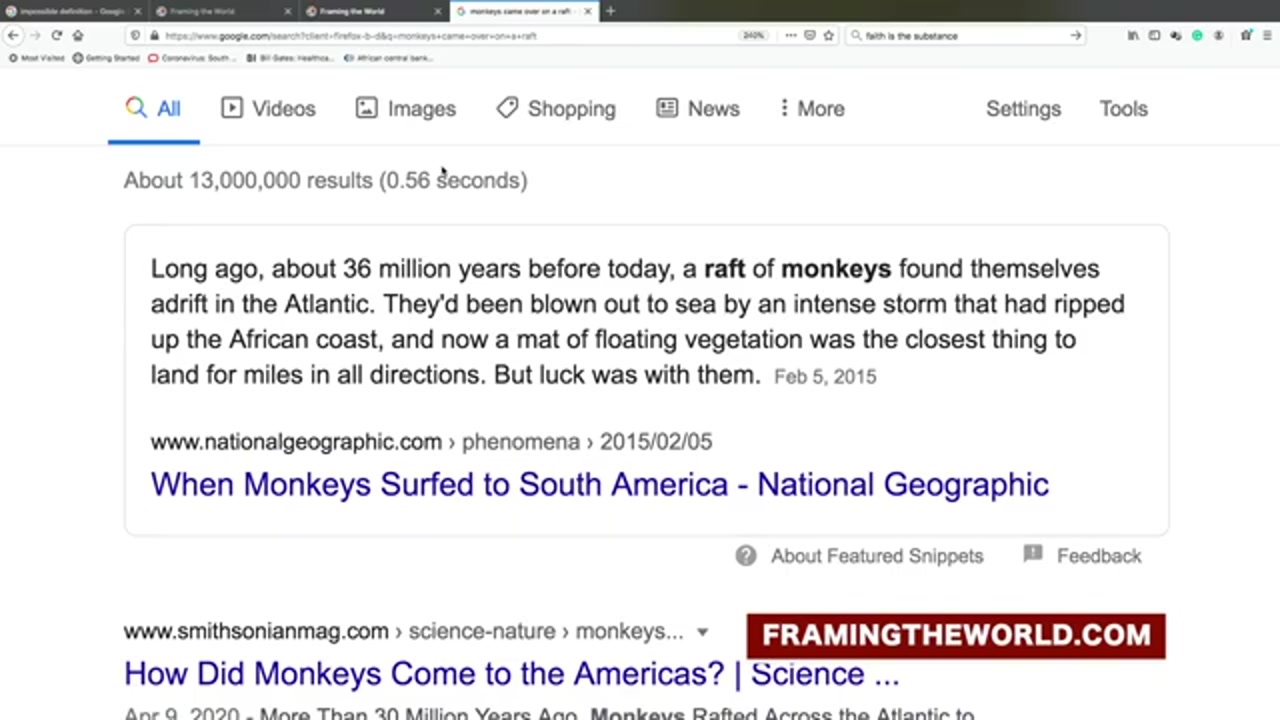The width and height of the screenshot is (1280, 720).
Task: Switch to the third Framing the World tab
Action: (x=374, y=11)
